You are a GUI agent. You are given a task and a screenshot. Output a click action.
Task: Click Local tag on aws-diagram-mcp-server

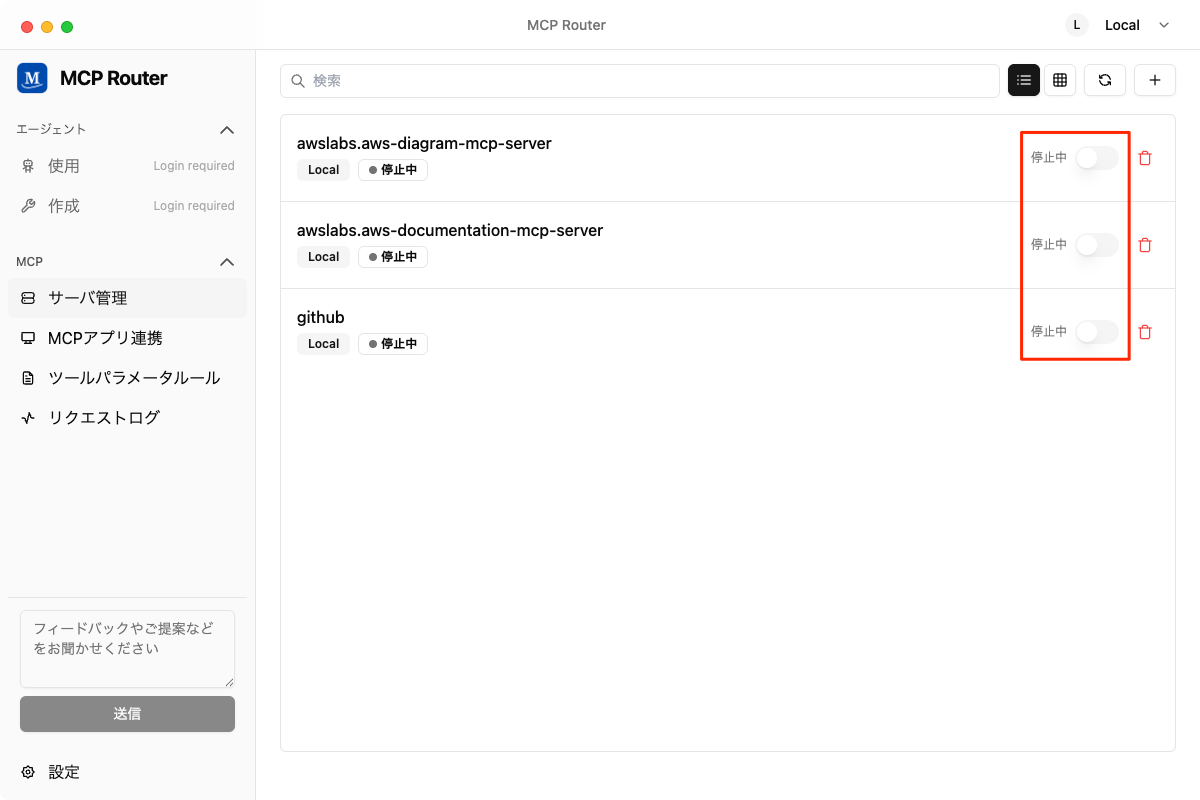pos(323,170)
